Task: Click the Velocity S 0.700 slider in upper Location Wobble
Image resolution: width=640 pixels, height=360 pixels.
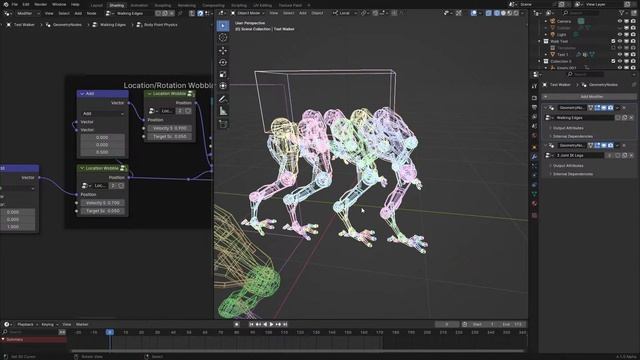Action: [x=170, y=128]
